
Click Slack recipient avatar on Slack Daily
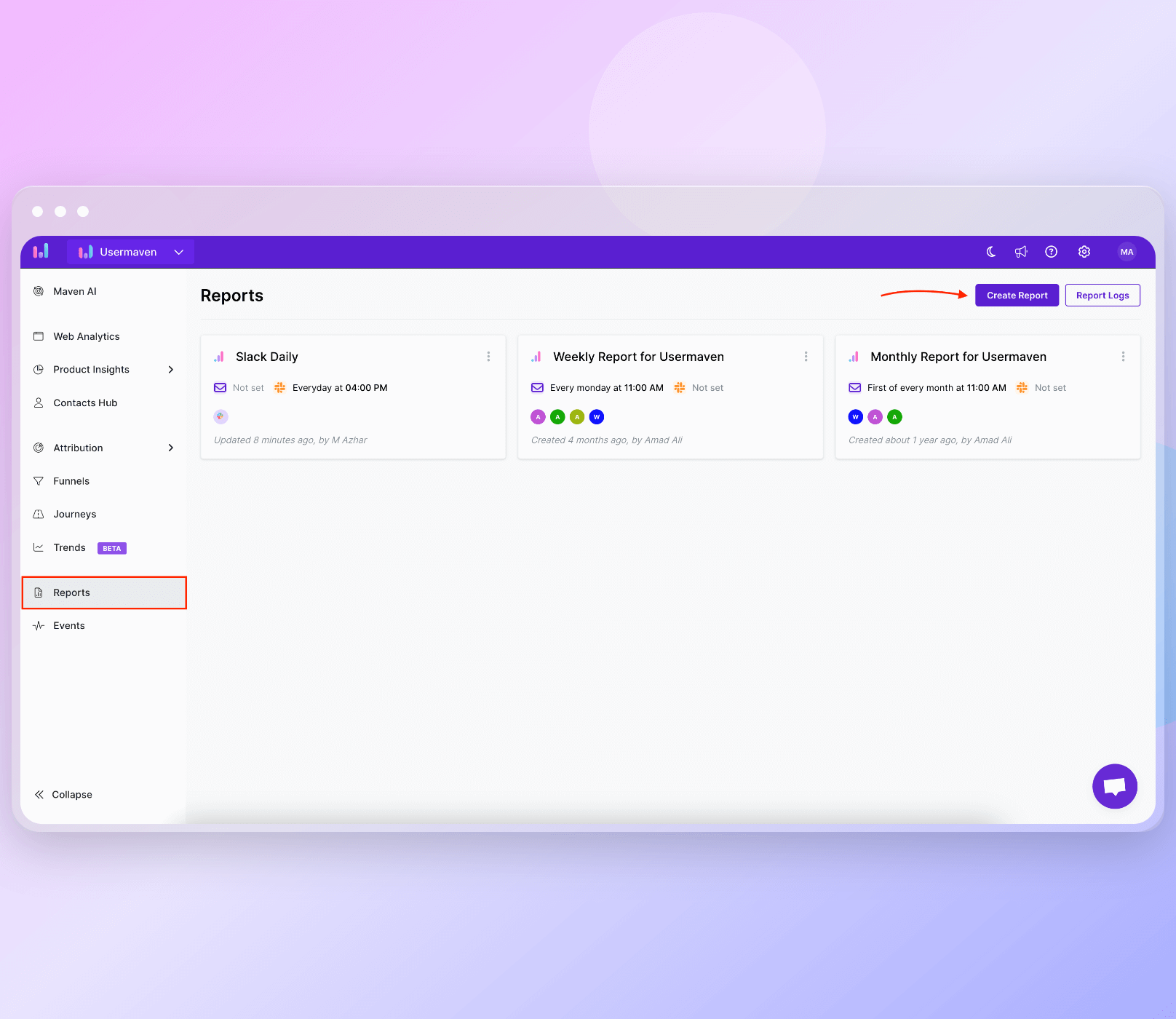[220, 416]
